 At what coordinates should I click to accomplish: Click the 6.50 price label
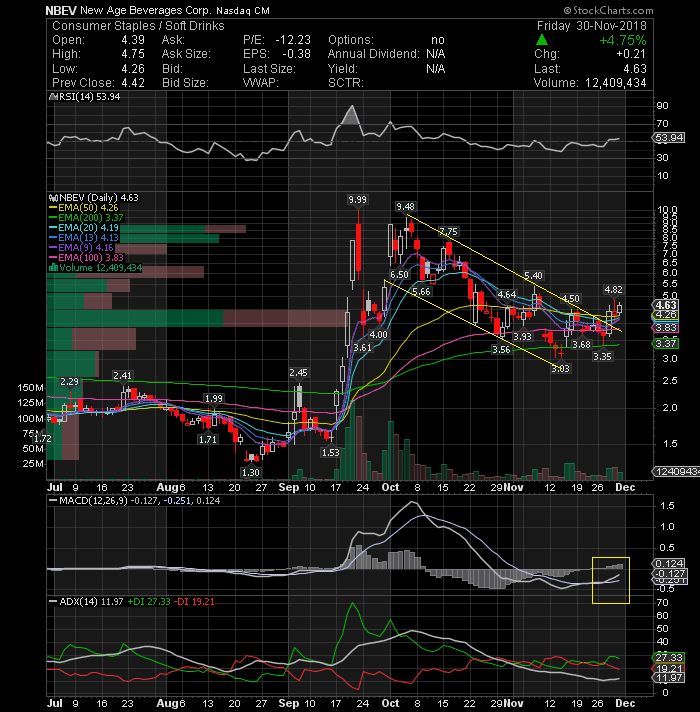pyautogui.click(x=399, y=275)
